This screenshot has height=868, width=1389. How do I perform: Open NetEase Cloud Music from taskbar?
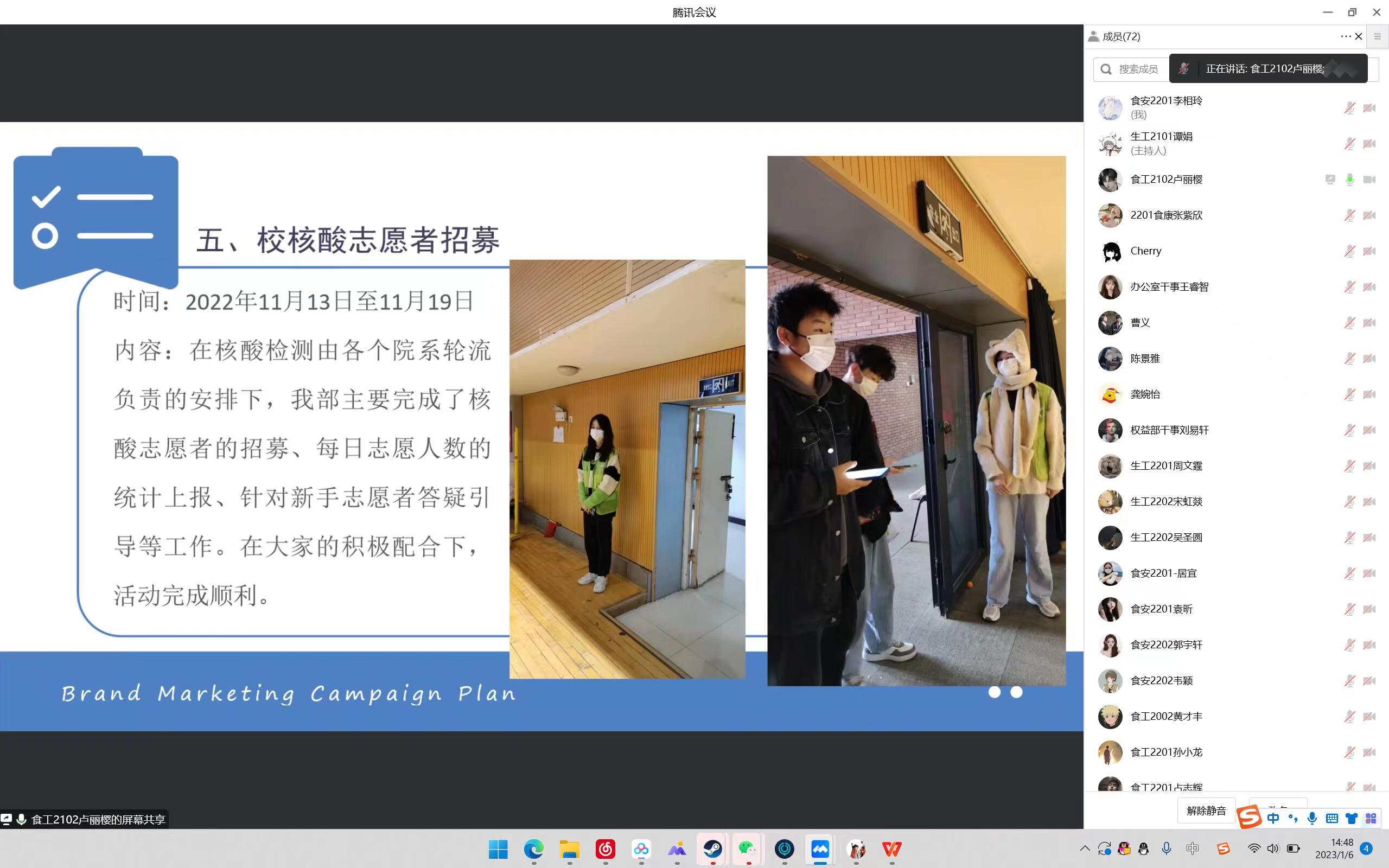606,848
